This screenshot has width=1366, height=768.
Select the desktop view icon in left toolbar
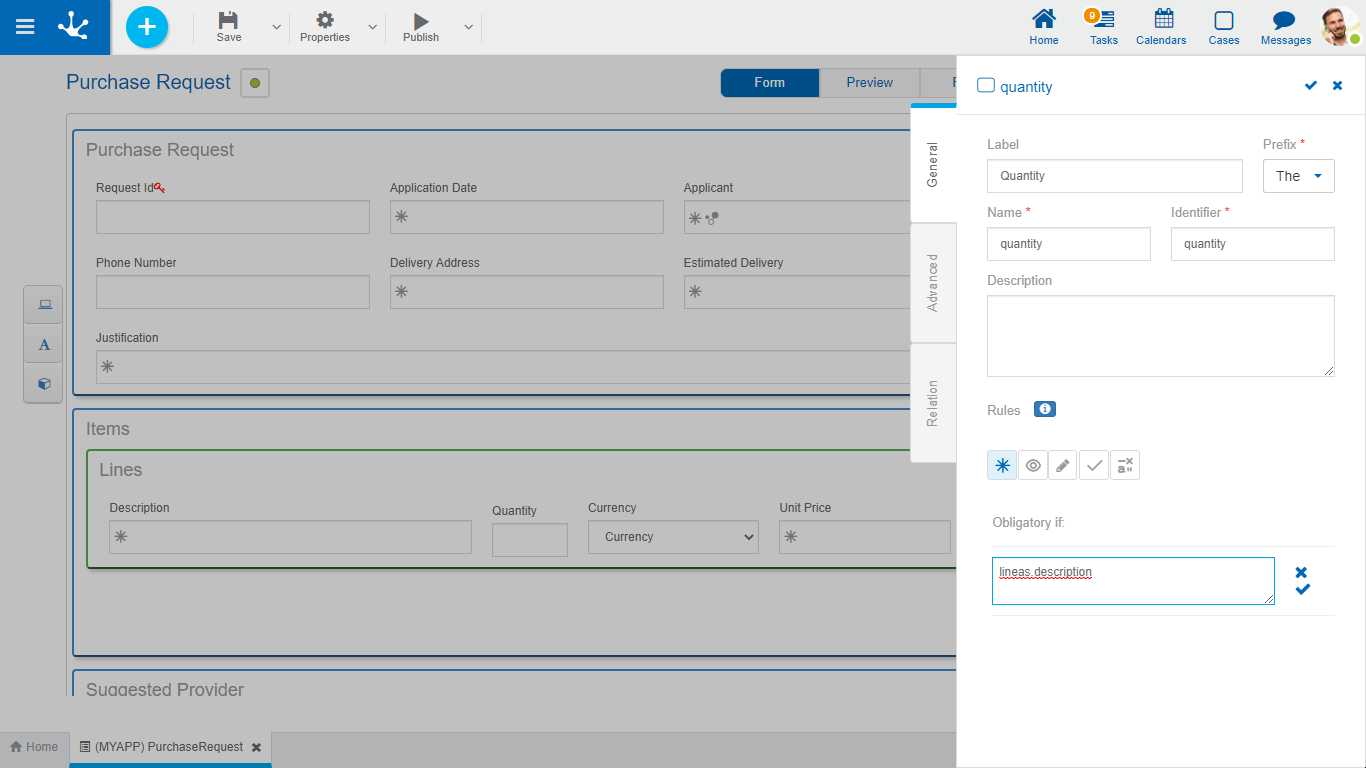(44, 305)
